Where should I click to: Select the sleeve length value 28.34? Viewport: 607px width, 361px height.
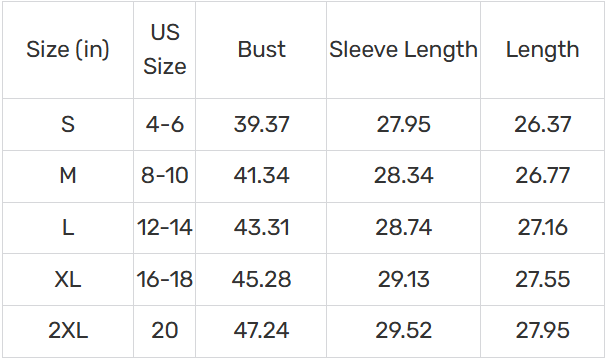(403, 176)
